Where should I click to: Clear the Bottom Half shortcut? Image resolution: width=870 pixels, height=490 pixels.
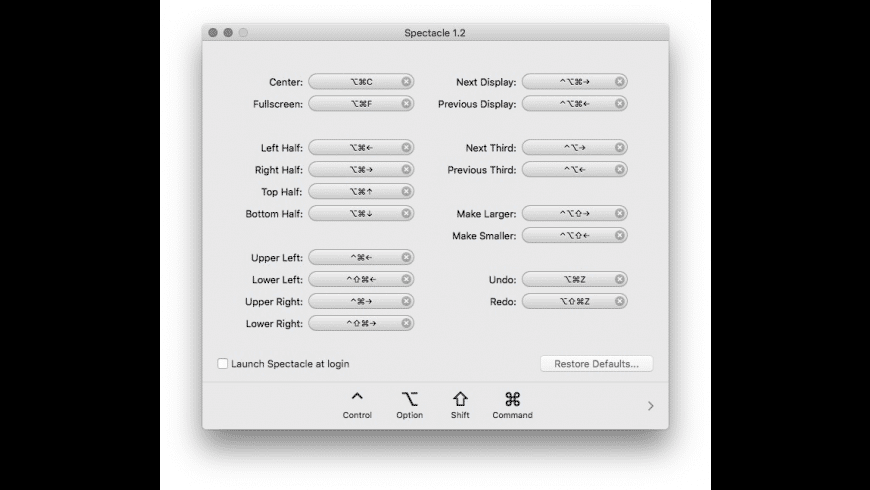(406, 214)
